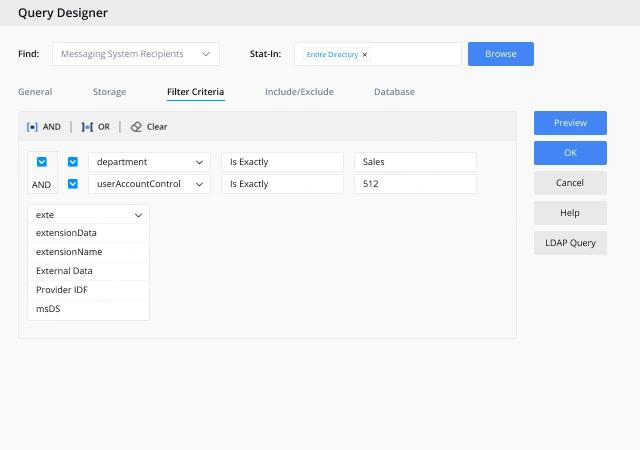Switch to the Storage tab
640x450 pixels.
[109, 92]
